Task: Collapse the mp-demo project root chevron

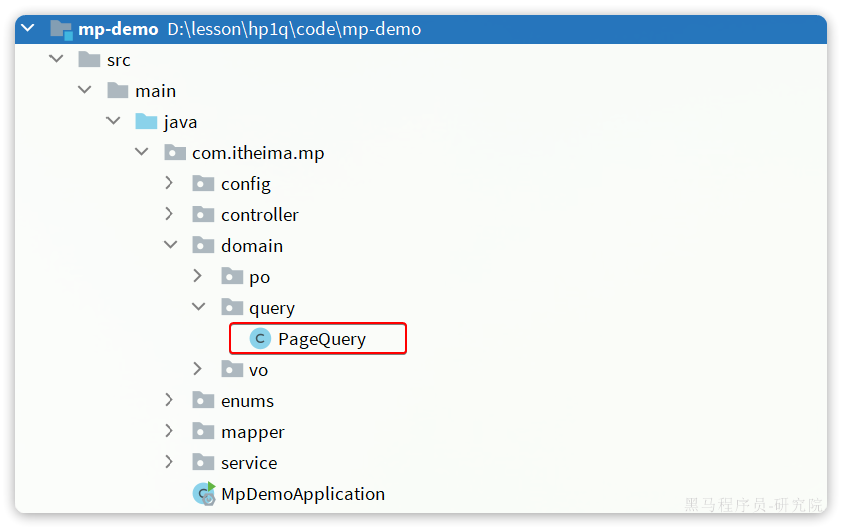Action: pyautogui.click(x=28, y=27)
